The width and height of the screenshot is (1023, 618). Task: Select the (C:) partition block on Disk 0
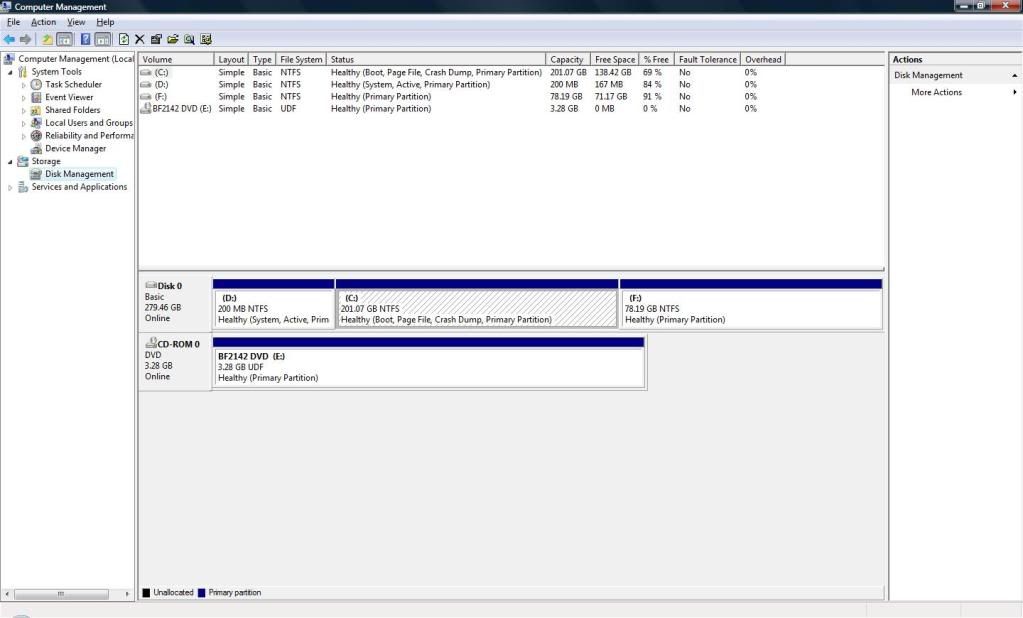(477, 308)
